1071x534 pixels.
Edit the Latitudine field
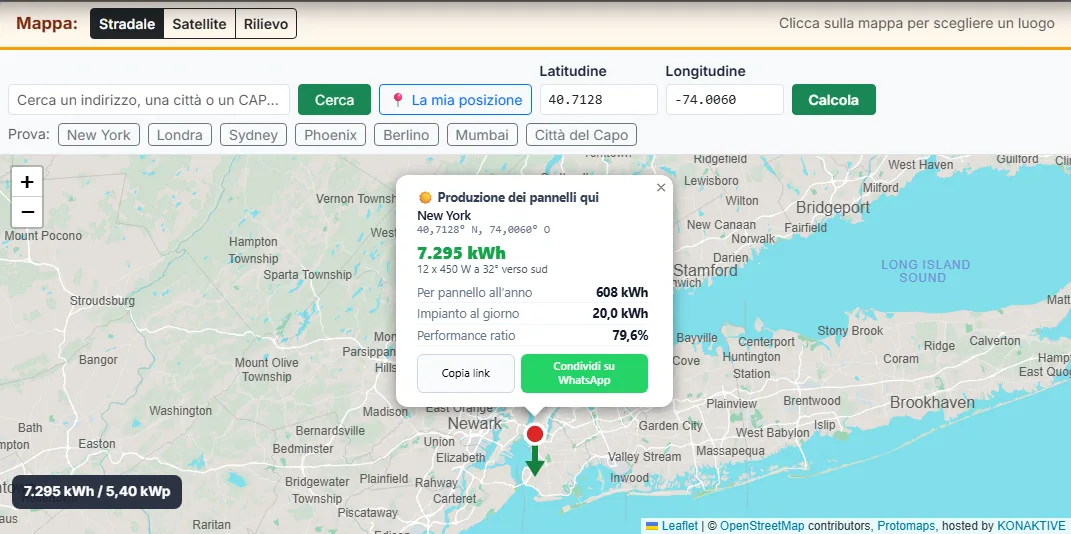[x=598, y=100]
